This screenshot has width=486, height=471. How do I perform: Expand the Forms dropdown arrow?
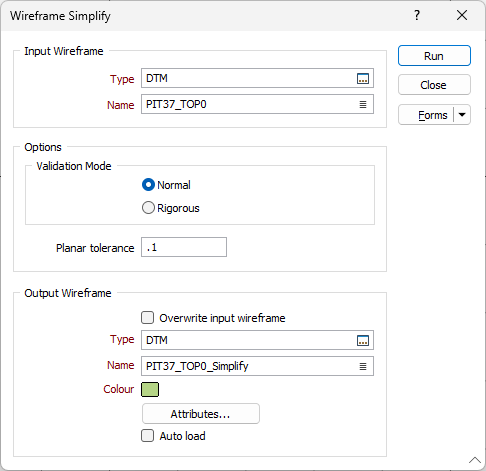462,115
